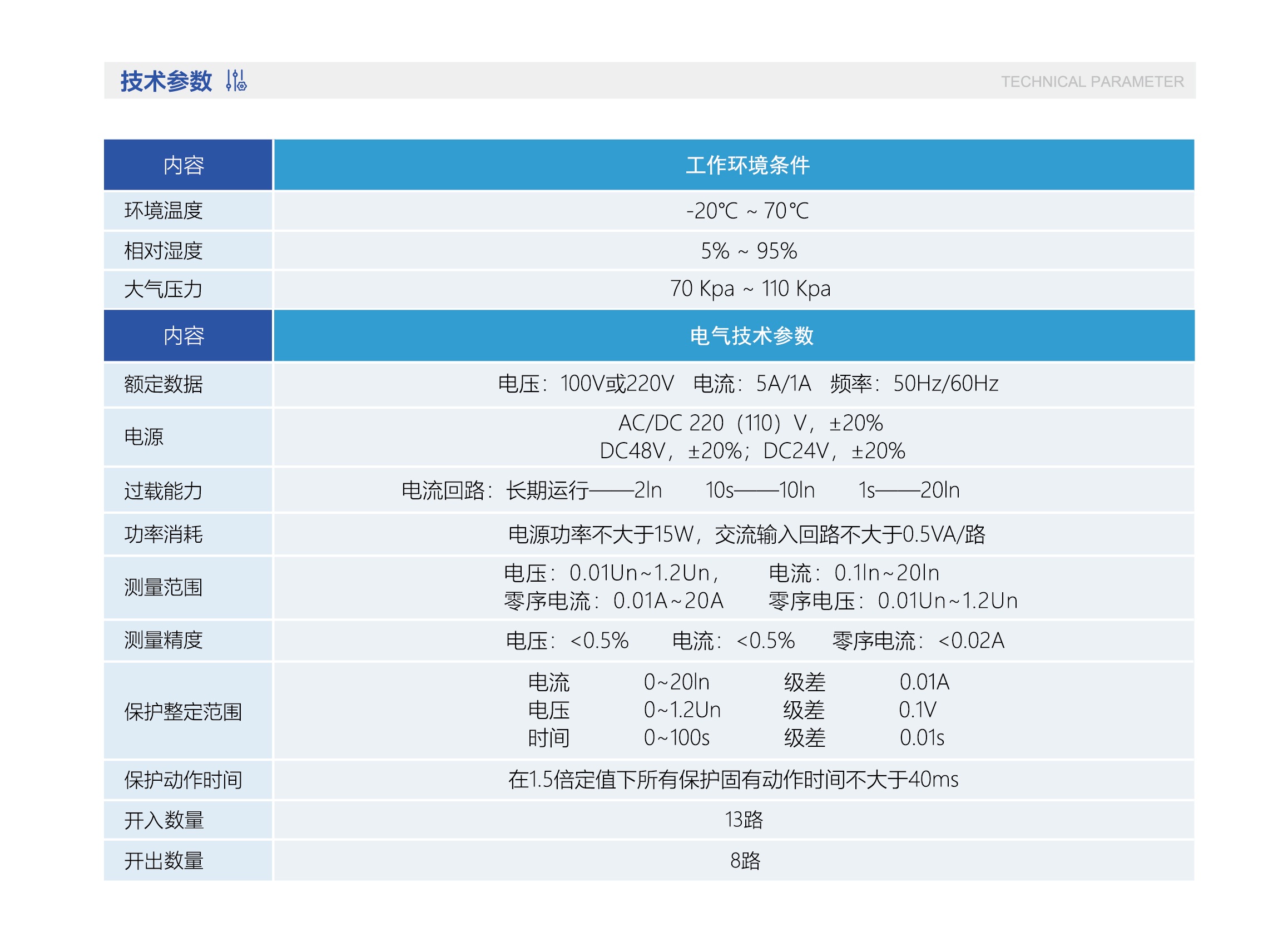Screen dimensions: 1288x942
Task: Click the sliders settings icon beside 技术参数
Action: click(235, 81)
